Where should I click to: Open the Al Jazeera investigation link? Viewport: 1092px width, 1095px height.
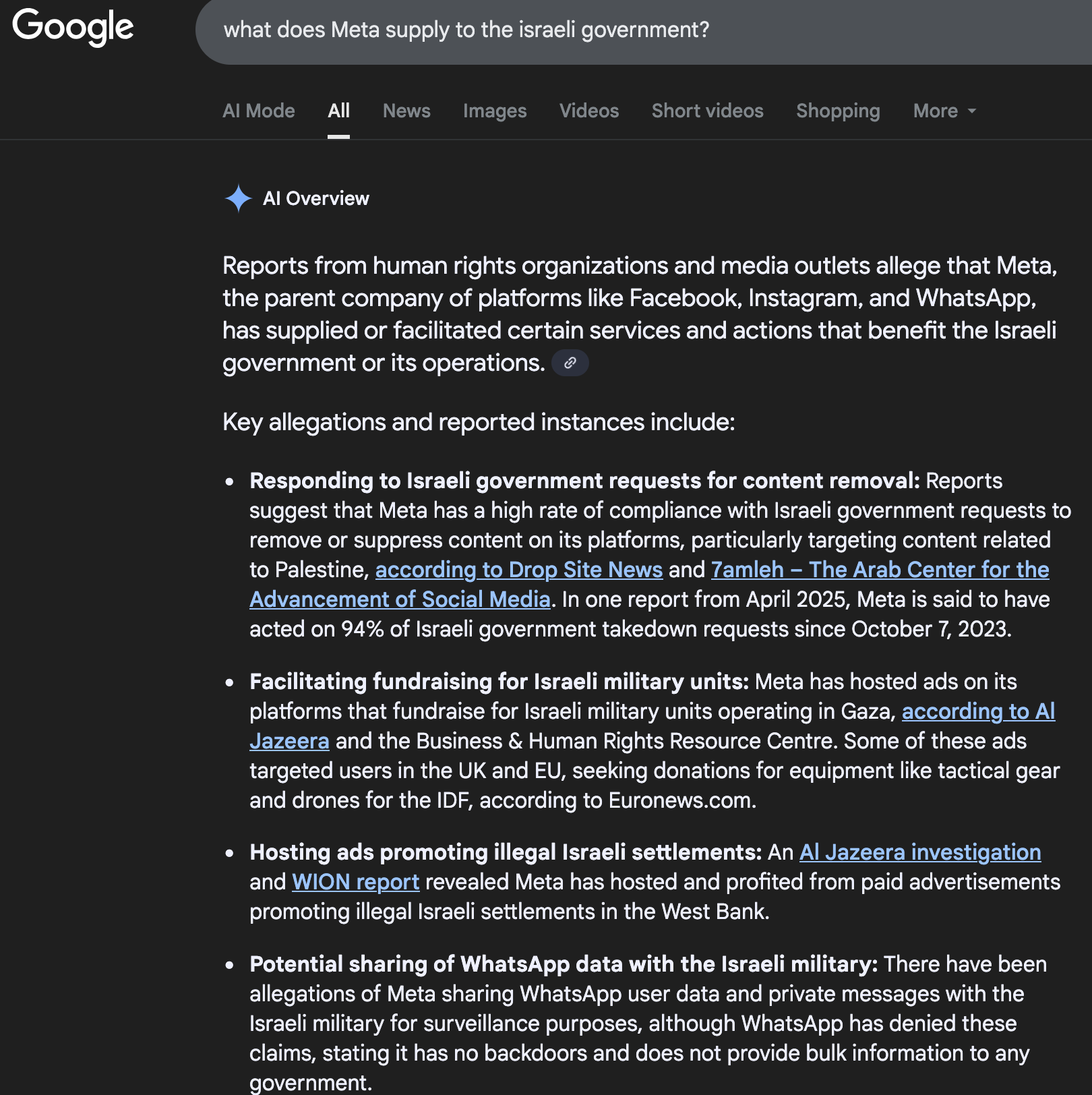[x=920, y=852]
